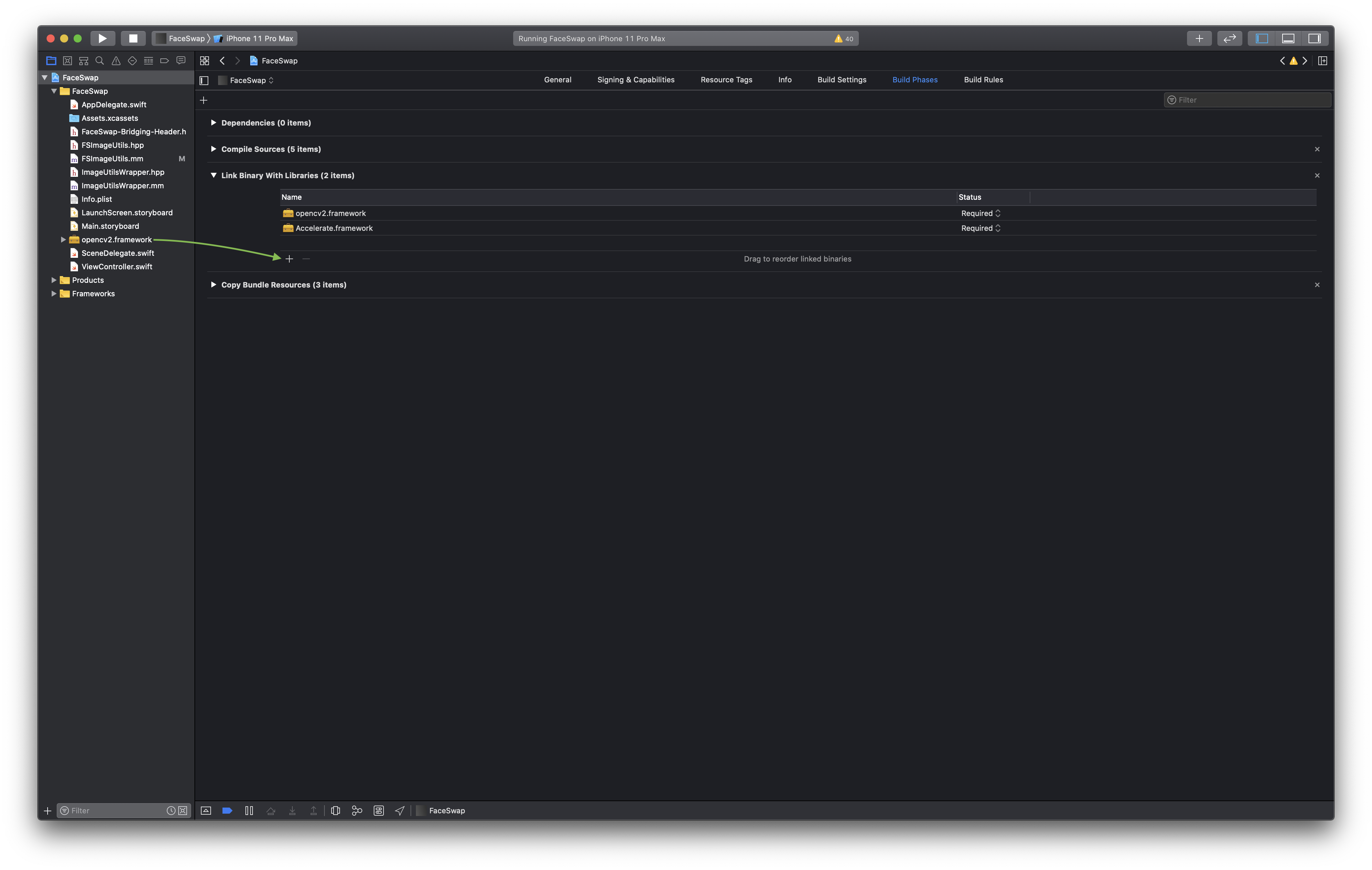
Task: Collapse the Link Binary With Libraries section
Action: click(x=213, y=175)
